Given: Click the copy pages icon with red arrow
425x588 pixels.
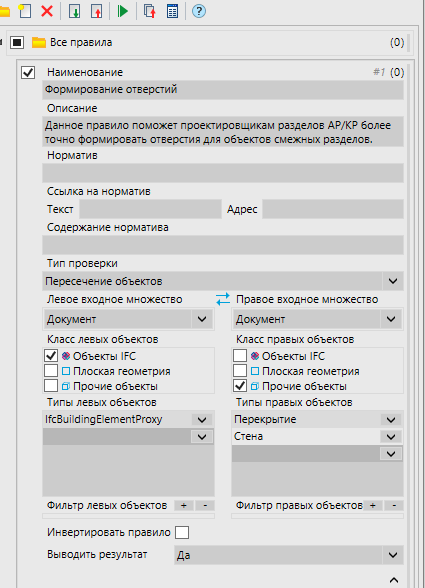Looking at the screenshot, I should tap(150, 11).
